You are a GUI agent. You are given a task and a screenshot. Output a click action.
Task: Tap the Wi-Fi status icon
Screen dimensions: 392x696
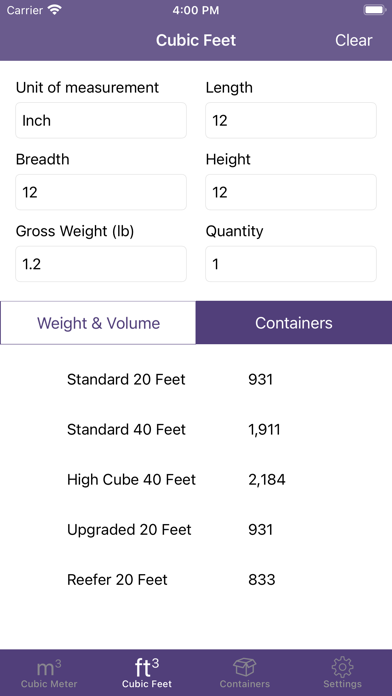(55, 10)
